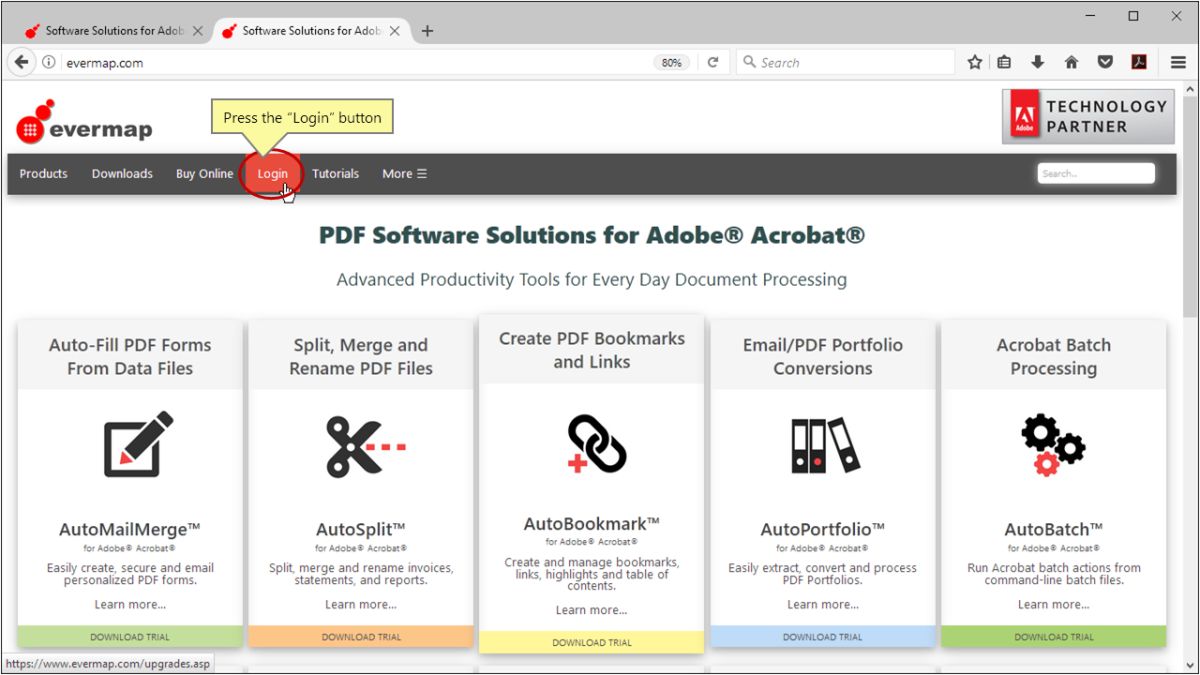The height and width of the screenshot is (675, 1200).
Task: Download trial of AutoSplit
Action: [x=361, y=637]
